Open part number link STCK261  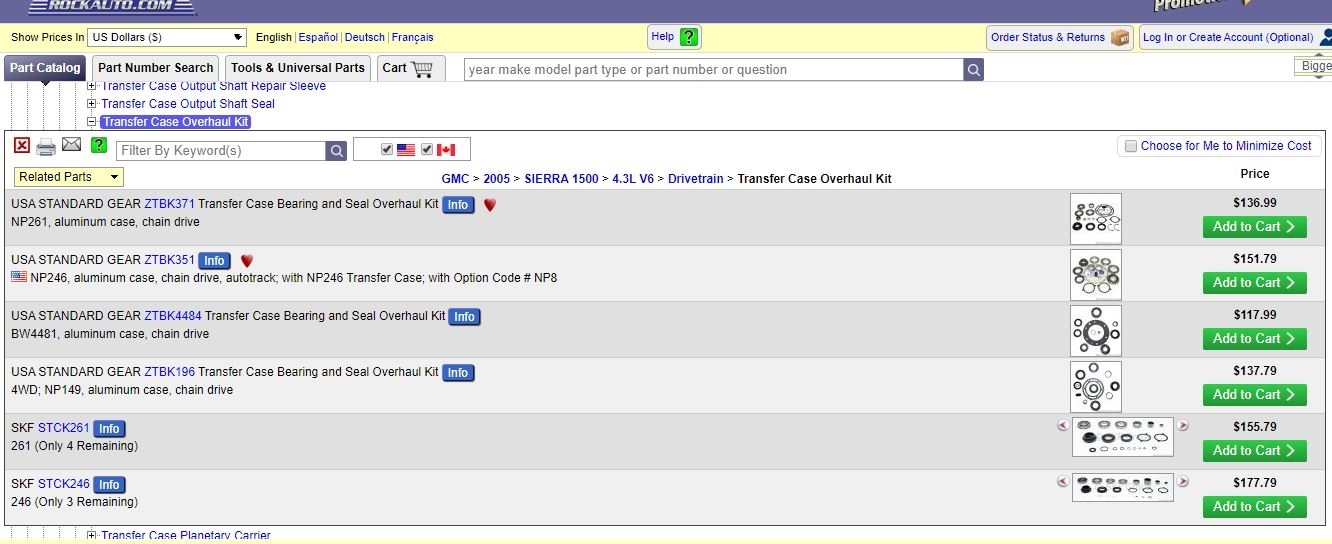point(64,428)
